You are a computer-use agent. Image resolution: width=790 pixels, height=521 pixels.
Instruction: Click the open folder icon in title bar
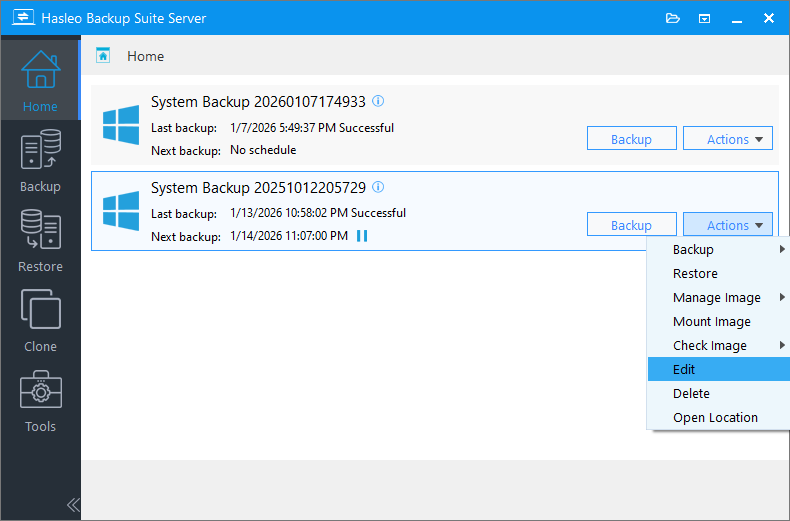coord(673,19)
